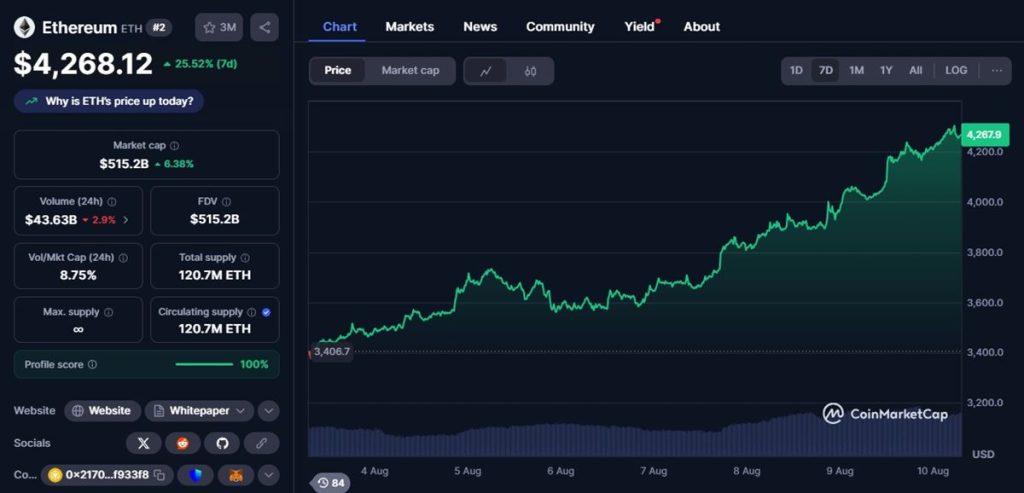Click the $515.2B market cap value

point(124,164)
